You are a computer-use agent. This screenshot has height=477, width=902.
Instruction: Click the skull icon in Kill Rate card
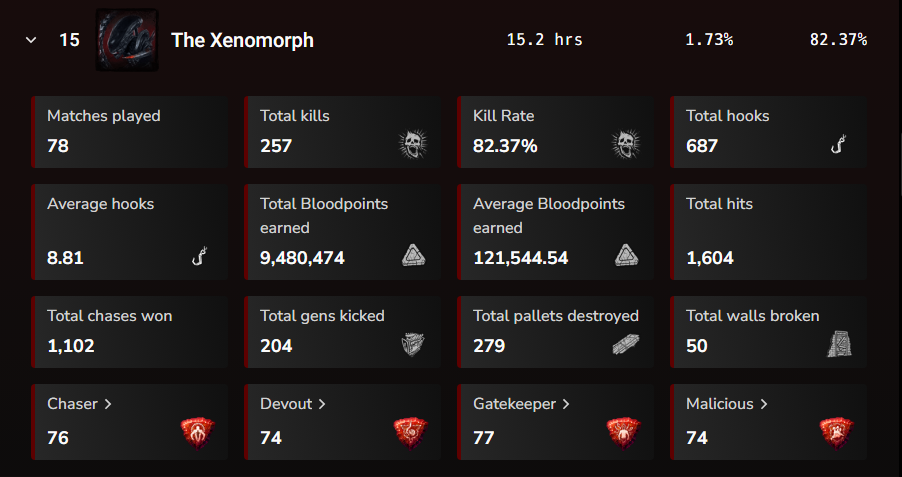626,144
